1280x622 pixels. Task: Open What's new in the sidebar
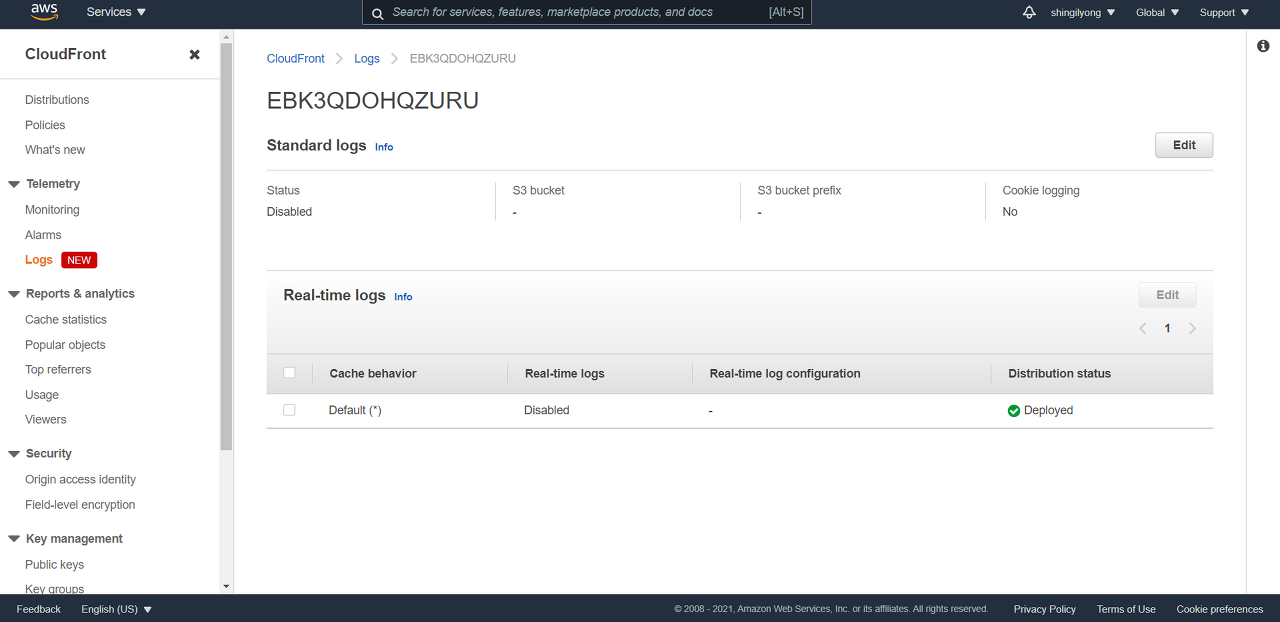point(55,150)
